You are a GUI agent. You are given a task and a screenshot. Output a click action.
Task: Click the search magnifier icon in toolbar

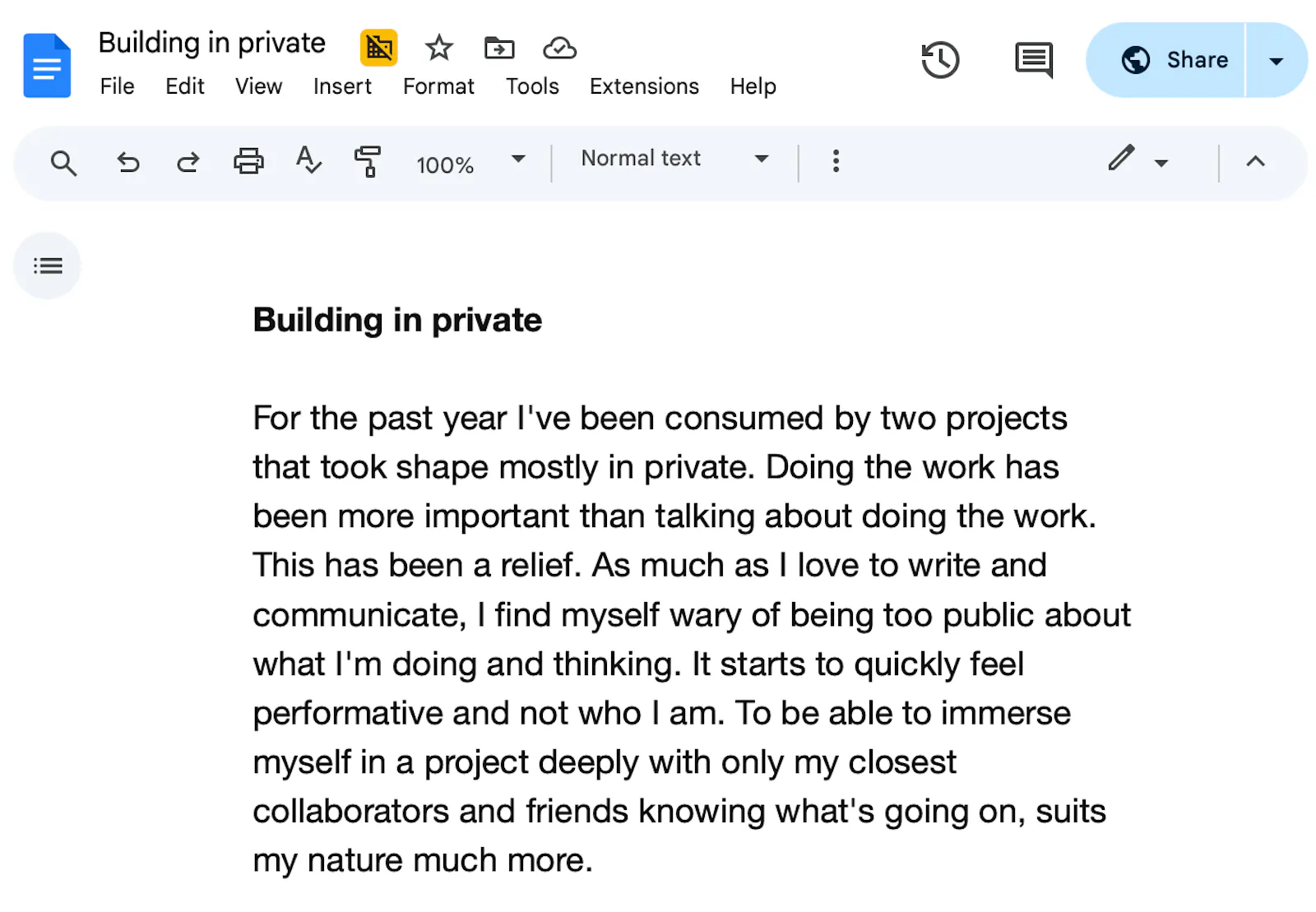tap(63, 163)
